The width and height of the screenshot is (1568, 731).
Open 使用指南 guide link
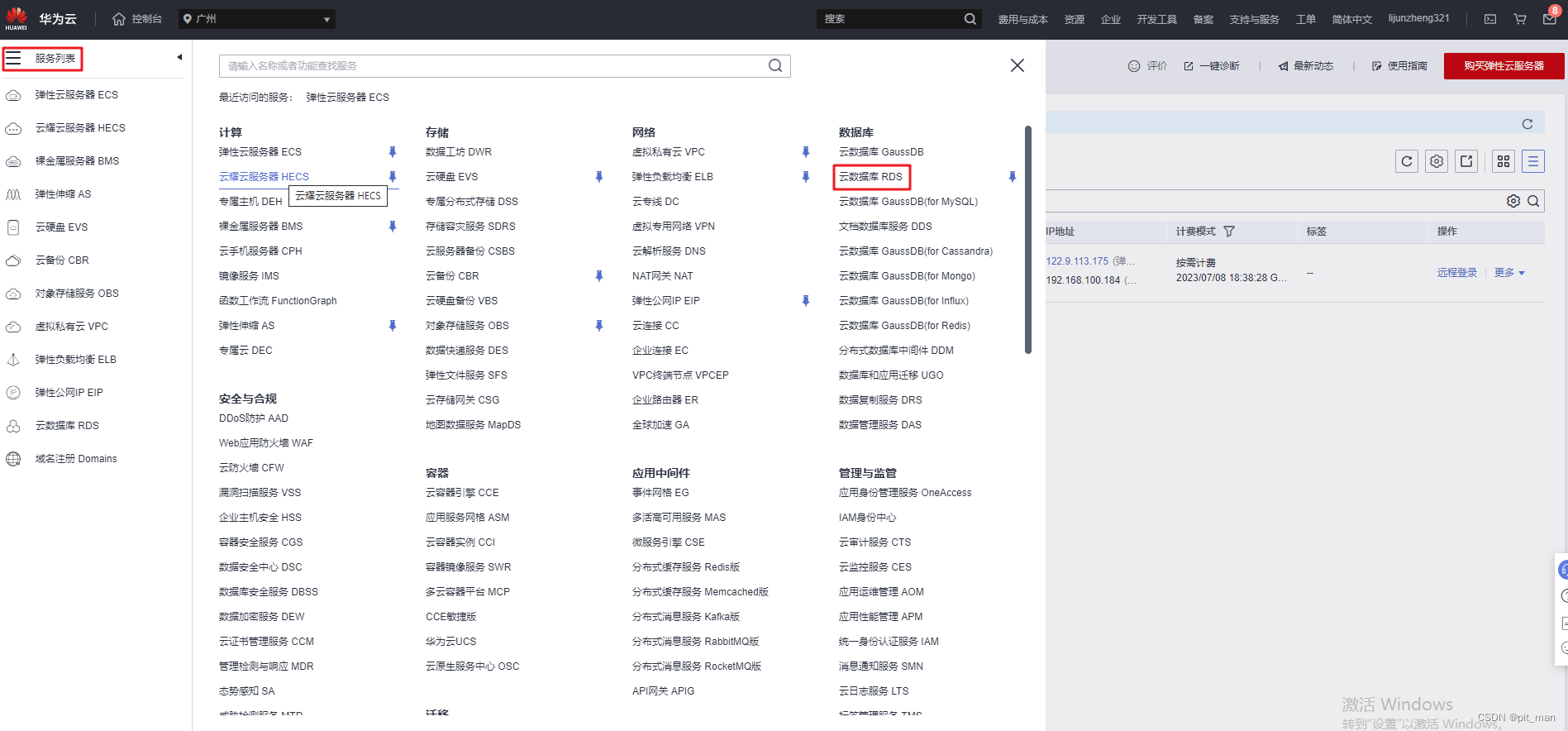tap(1399, 66)
